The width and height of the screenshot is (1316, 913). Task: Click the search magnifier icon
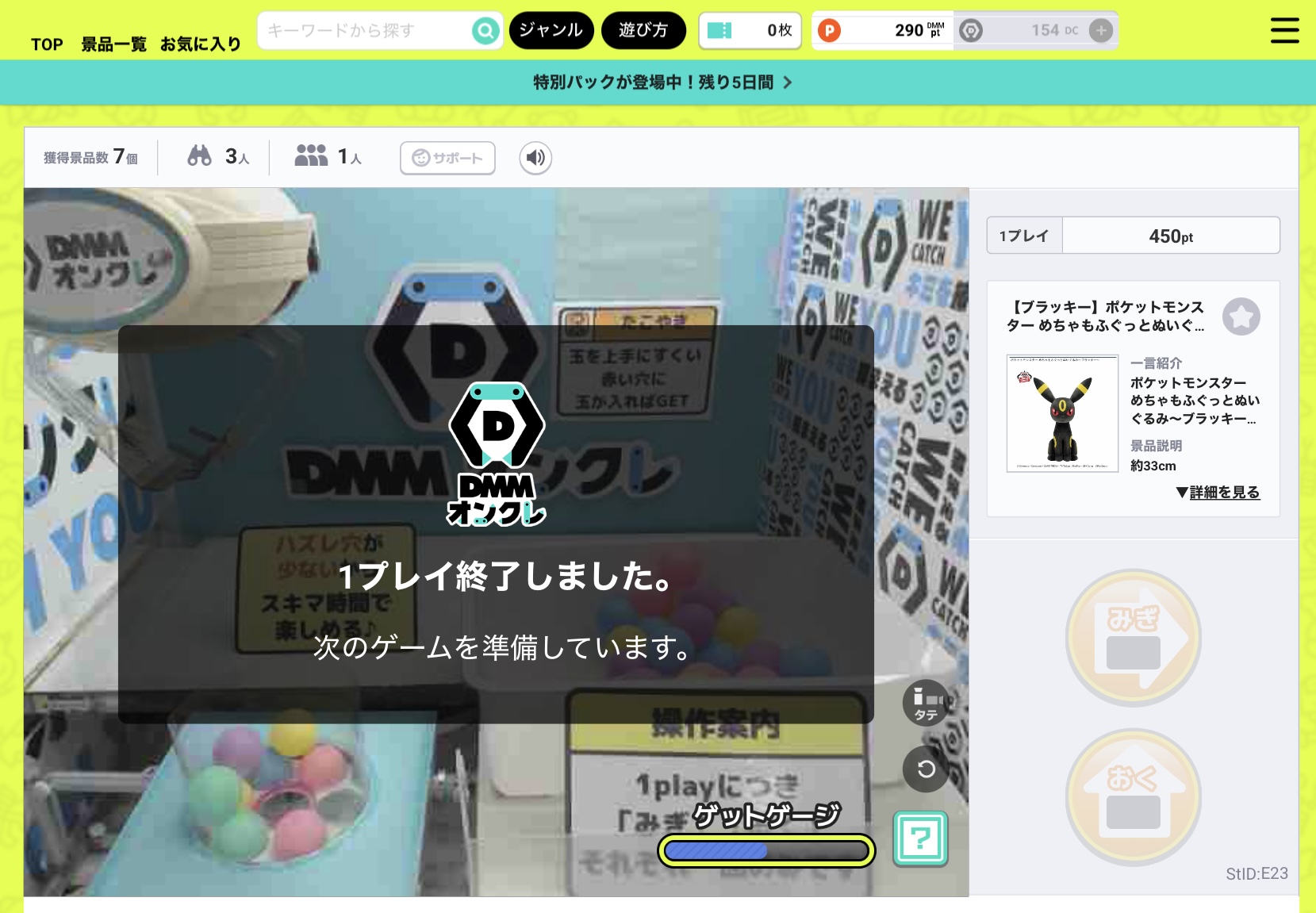[485, 31]
